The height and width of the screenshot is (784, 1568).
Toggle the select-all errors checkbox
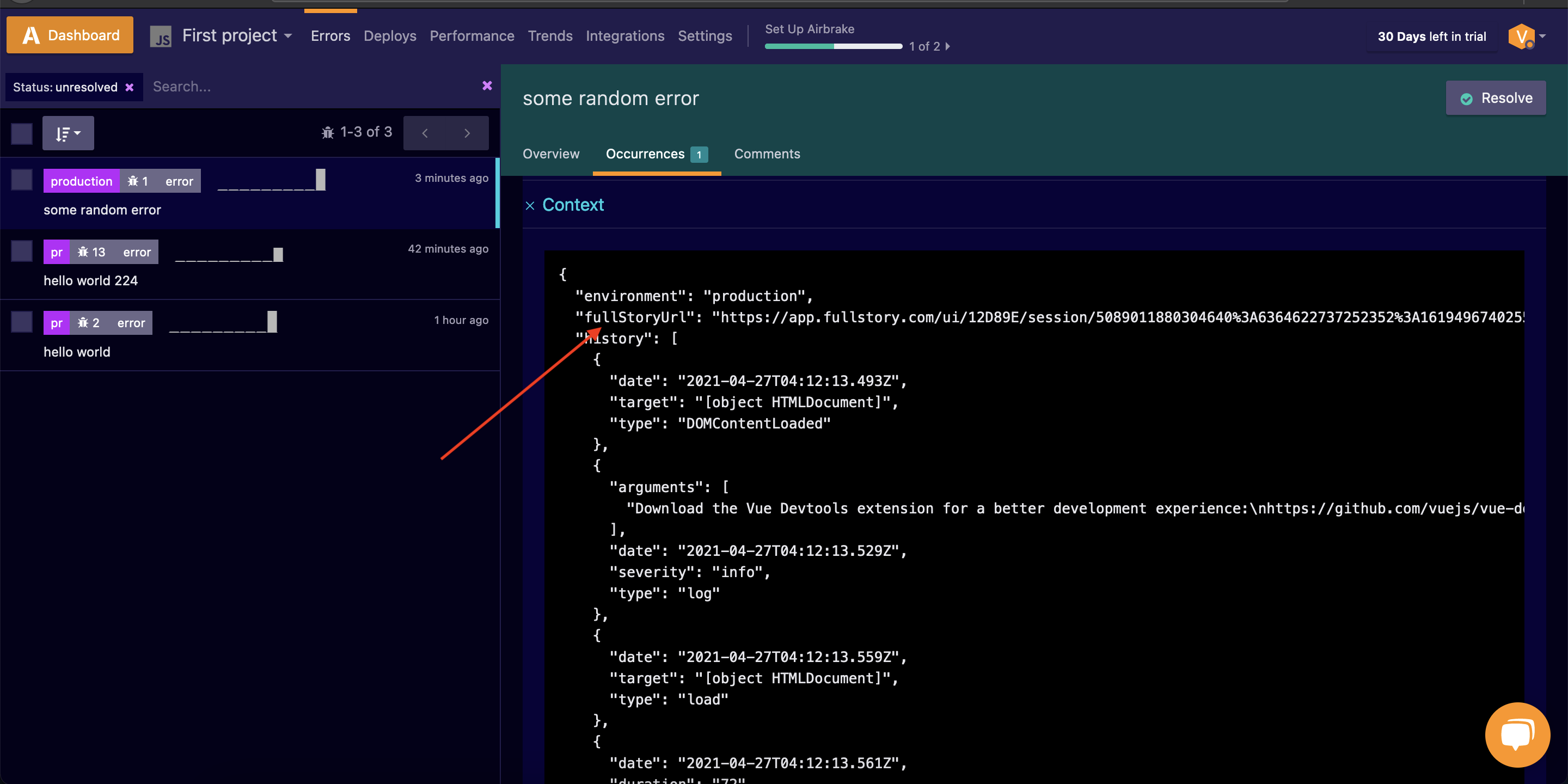(22, 133)
